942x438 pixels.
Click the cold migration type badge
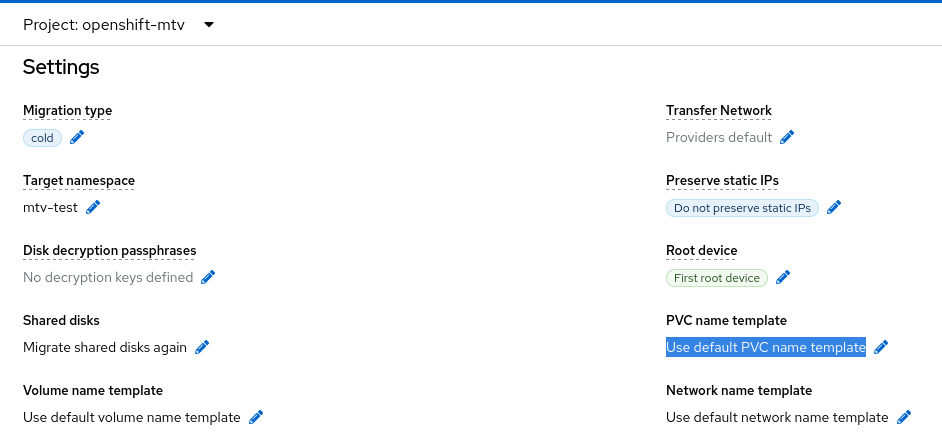pyautogui.click(x=42, y=138)
